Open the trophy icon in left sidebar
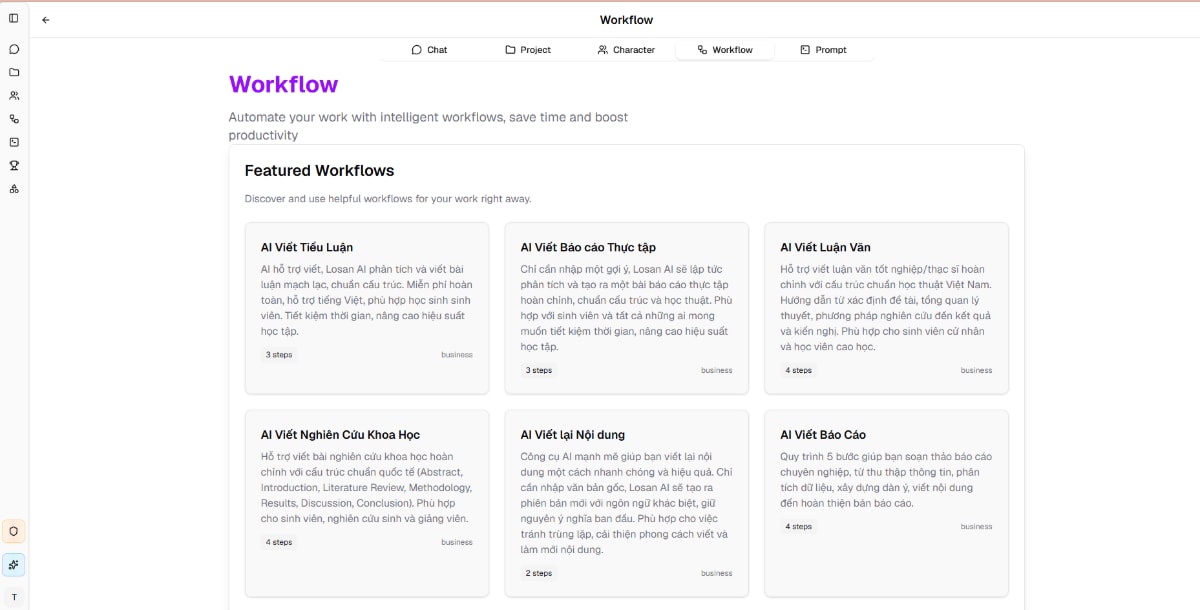1200x610 pixels. pyautogui.click(x=14, y=166)
